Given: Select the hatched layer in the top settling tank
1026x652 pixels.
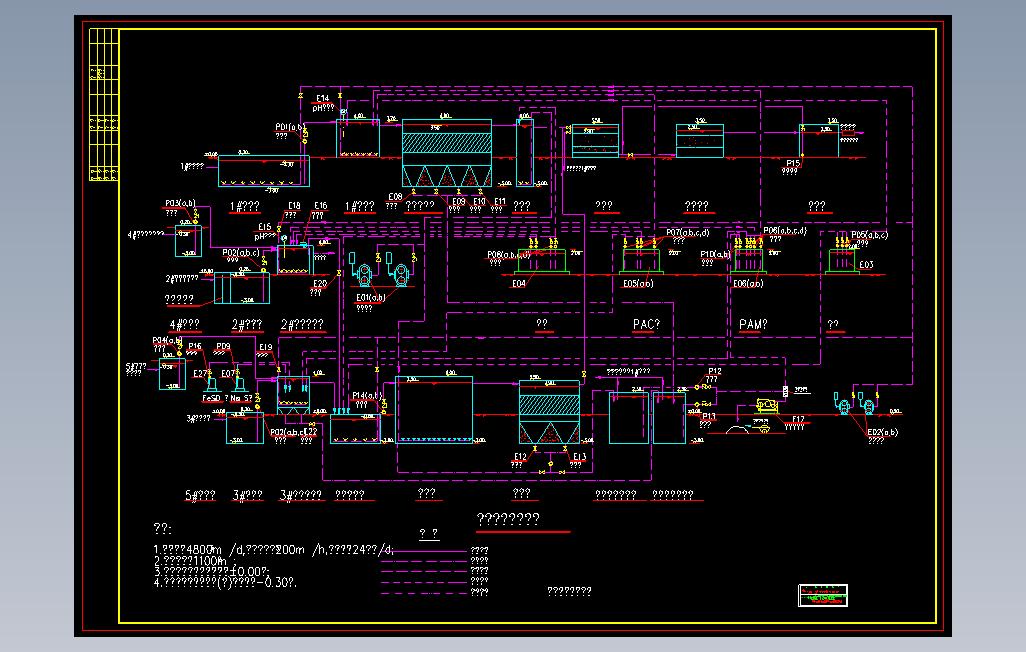Looking at the screenshot, I should pos(447,143).
